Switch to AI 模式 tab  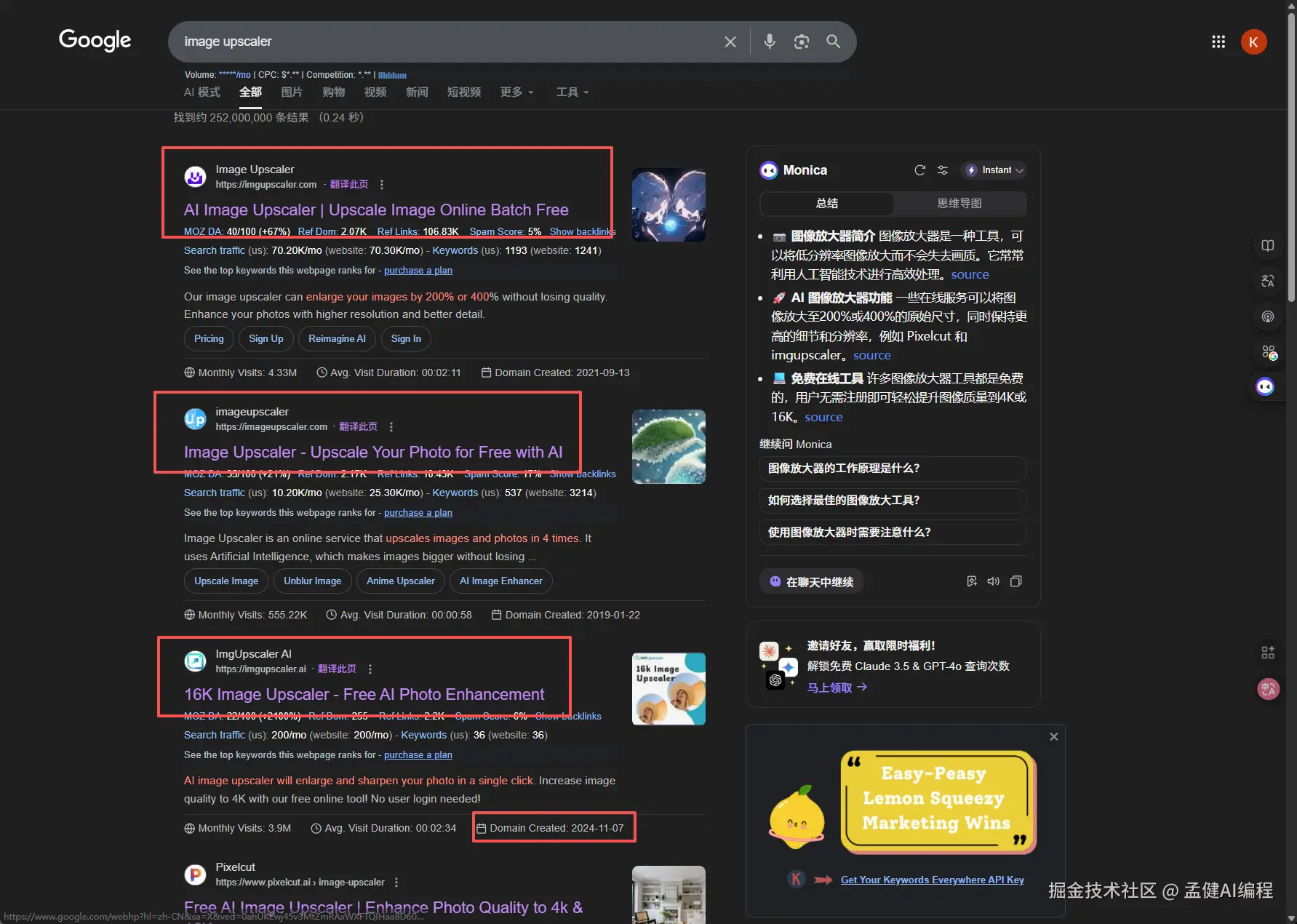pos(202,92)
